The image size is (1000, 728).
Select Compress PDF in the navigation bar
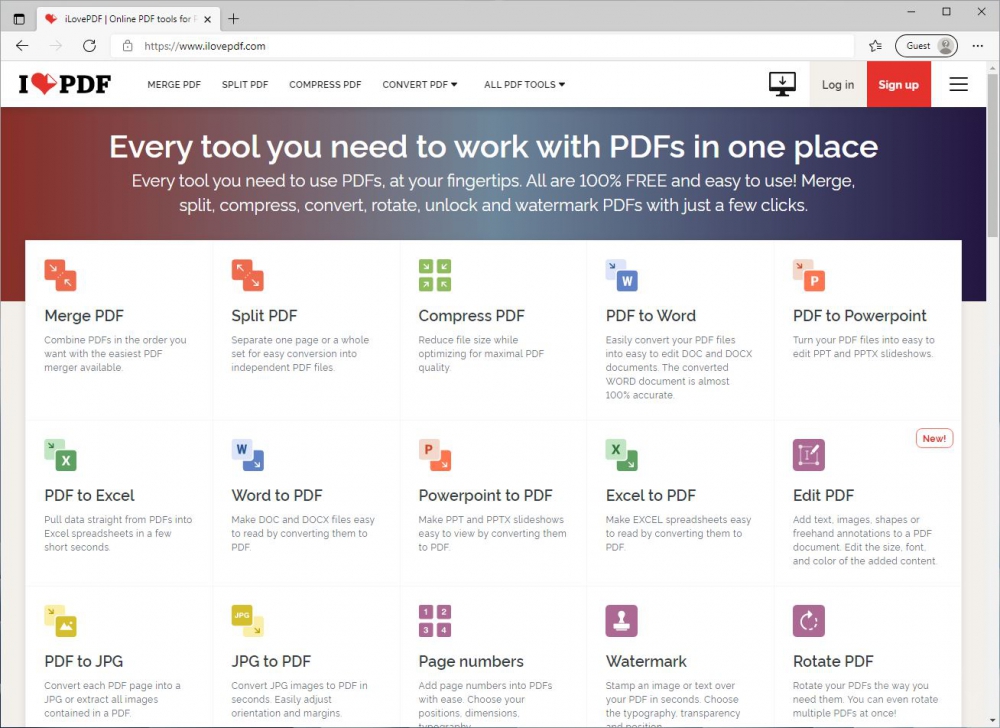[x=325, y=84]
